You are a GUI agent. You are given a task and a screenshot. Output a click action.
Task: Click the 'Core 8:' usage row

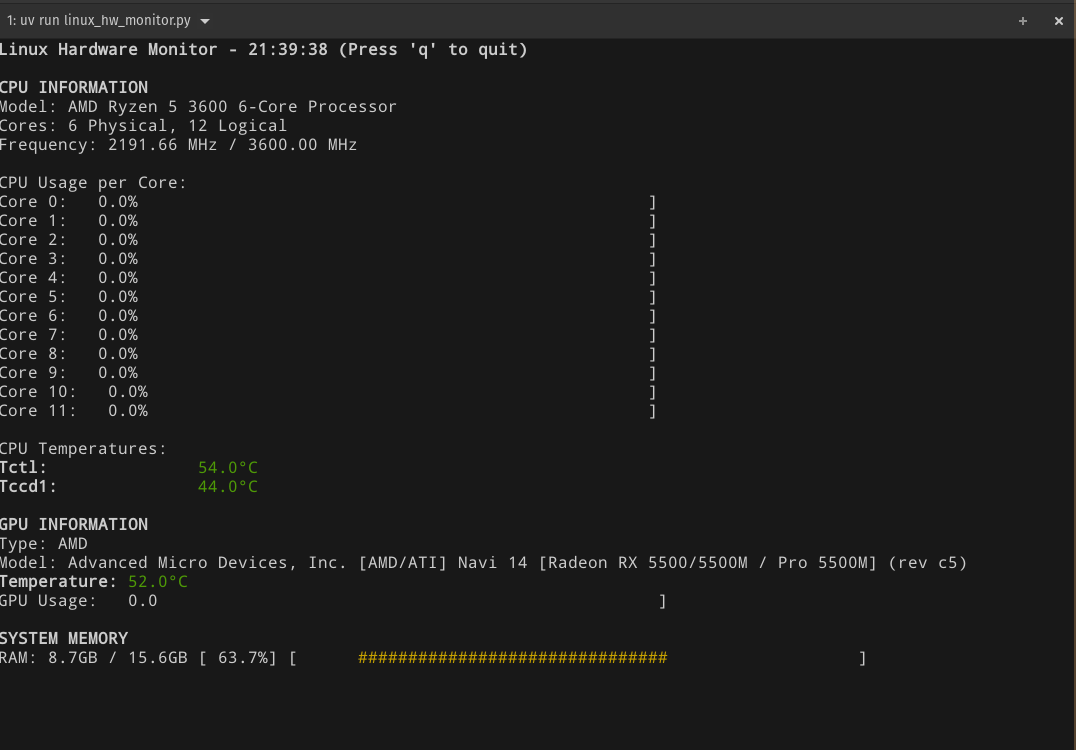coord(328,354)
